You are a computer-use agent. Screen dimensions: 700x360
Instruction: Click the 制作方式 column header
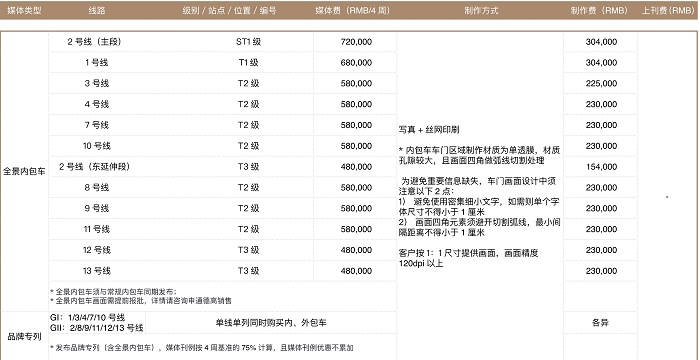(481, 11)
